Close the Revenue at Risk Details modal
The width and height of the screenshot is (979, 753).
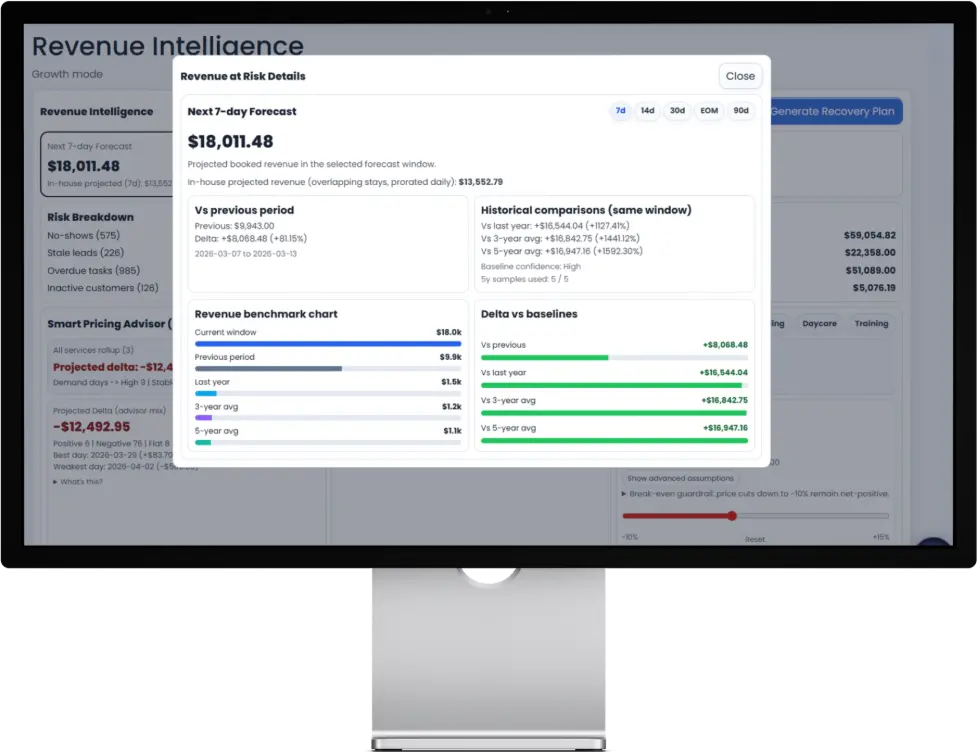tap(739, 76)
